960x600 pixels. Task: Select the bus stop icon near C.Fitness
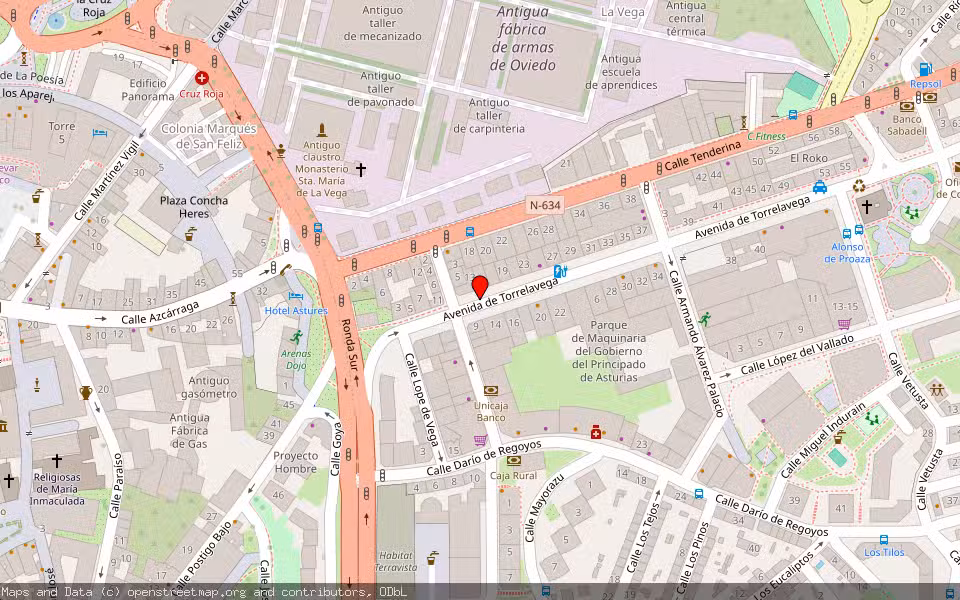[793, 114]
